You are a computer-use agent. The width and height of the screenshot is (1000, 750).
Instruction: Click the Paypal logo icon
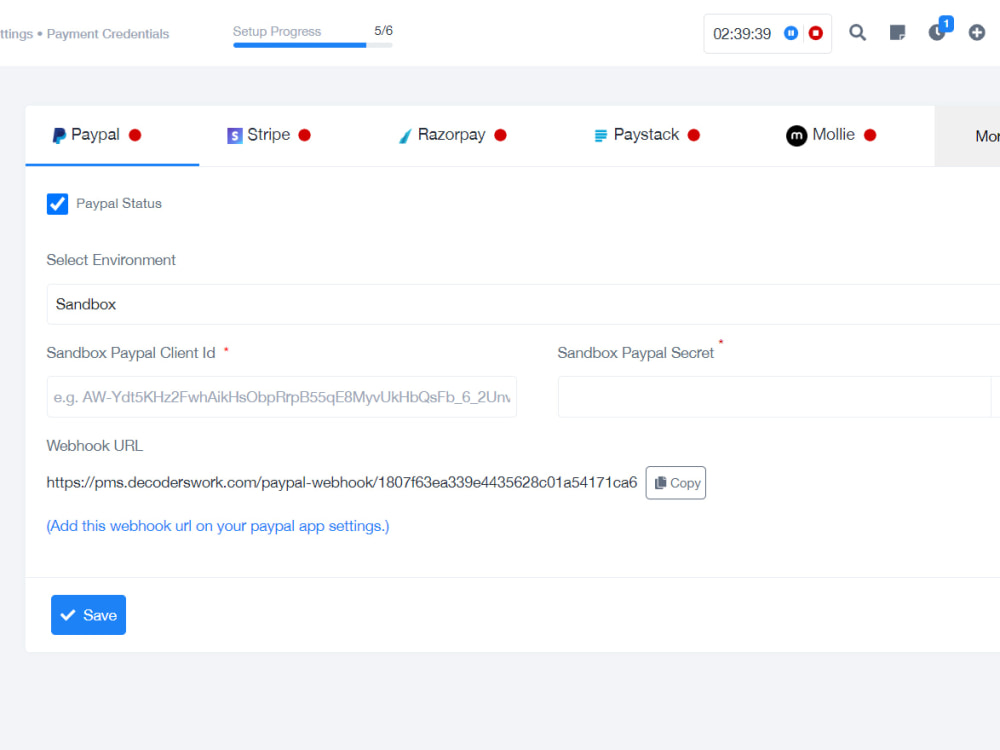coord(59,135)
